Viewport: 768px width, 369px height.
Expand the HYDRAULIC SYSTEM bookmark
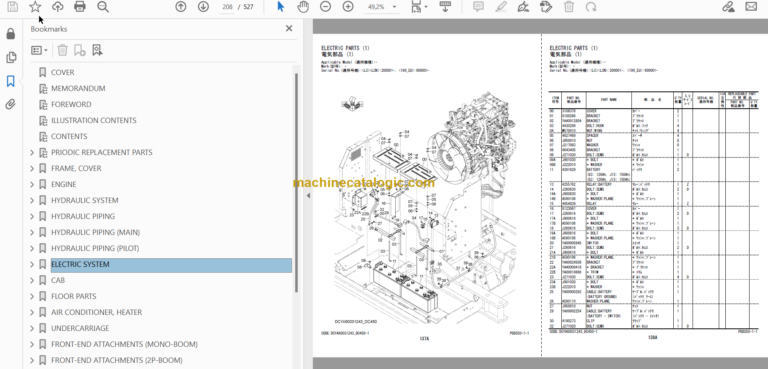pos(32,200)
